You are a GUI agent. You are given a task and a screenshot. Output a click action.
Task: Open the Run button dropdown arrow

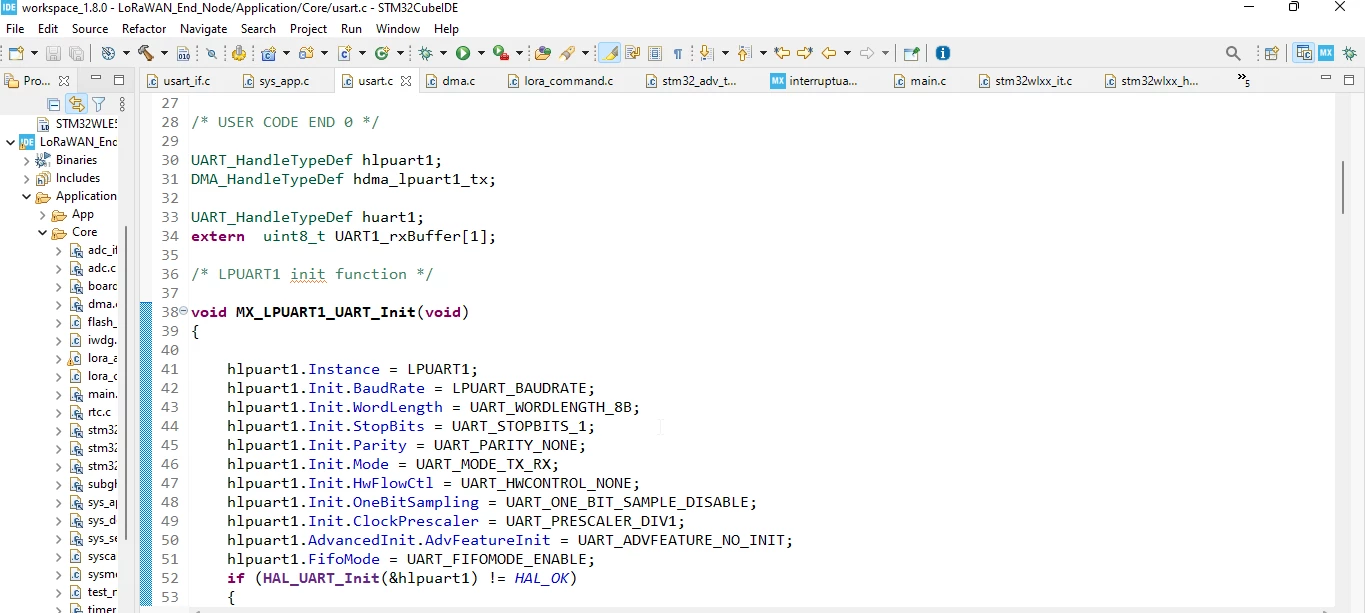(481, 53)
